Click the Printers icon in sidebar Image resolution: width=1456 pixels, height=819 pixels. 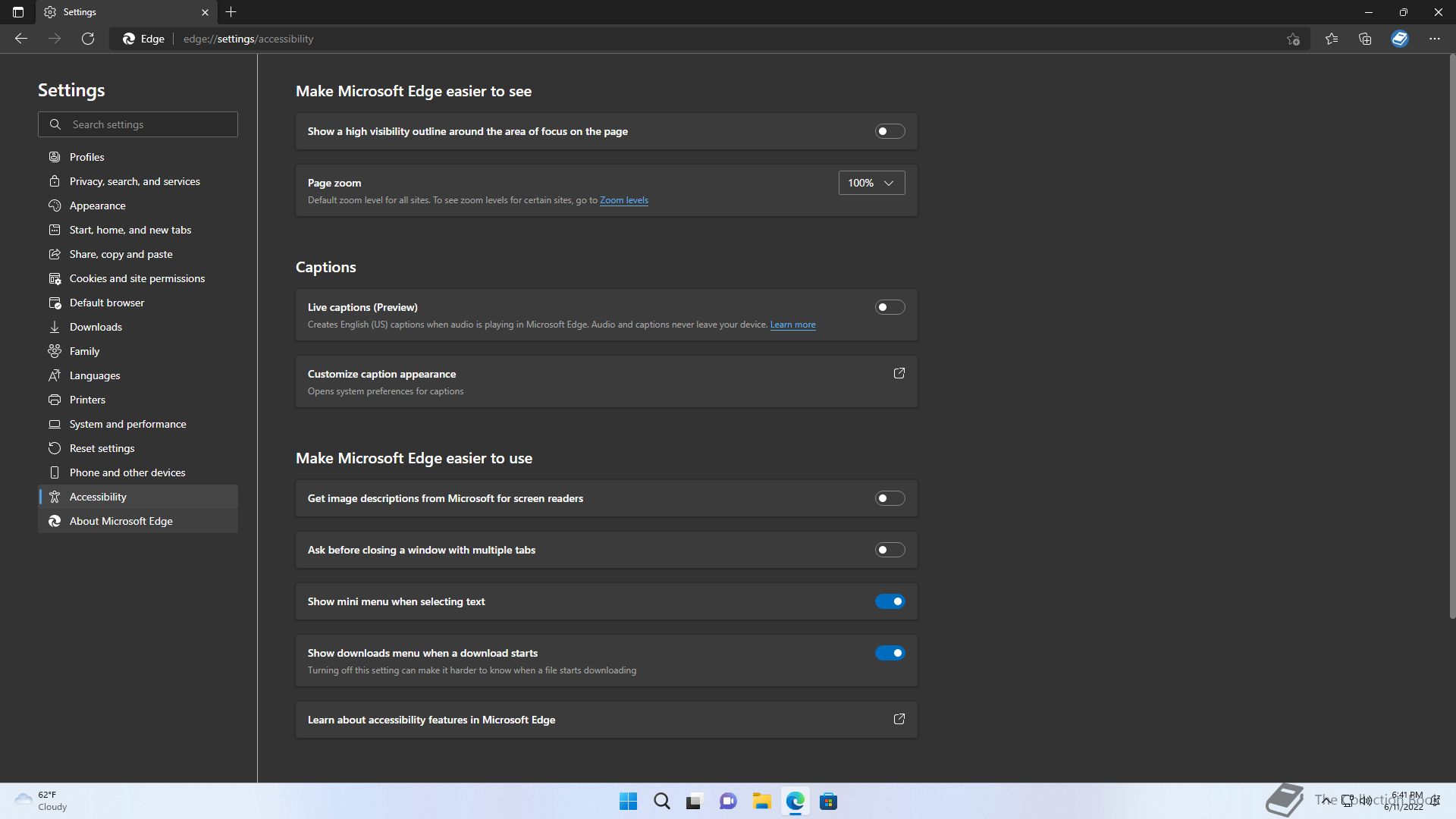[x=55, y=400]
